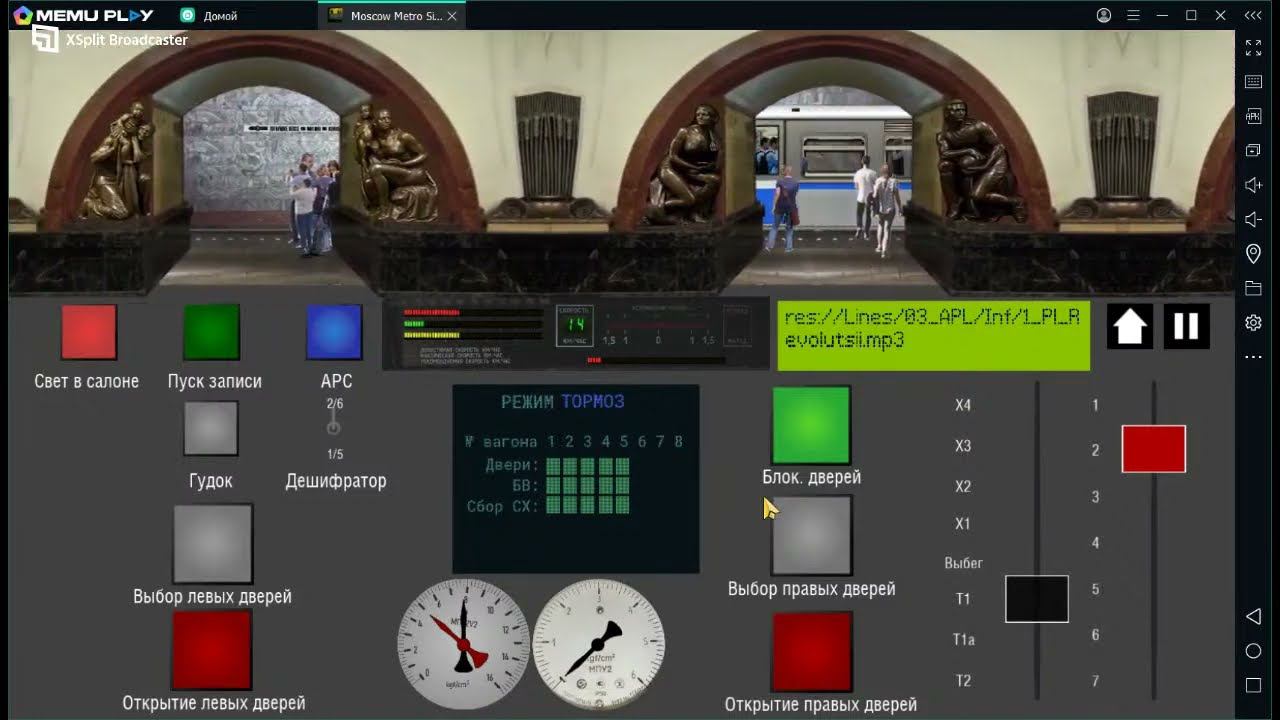Open left doors with red Открытие левых дверей

(x=212, y=650)
